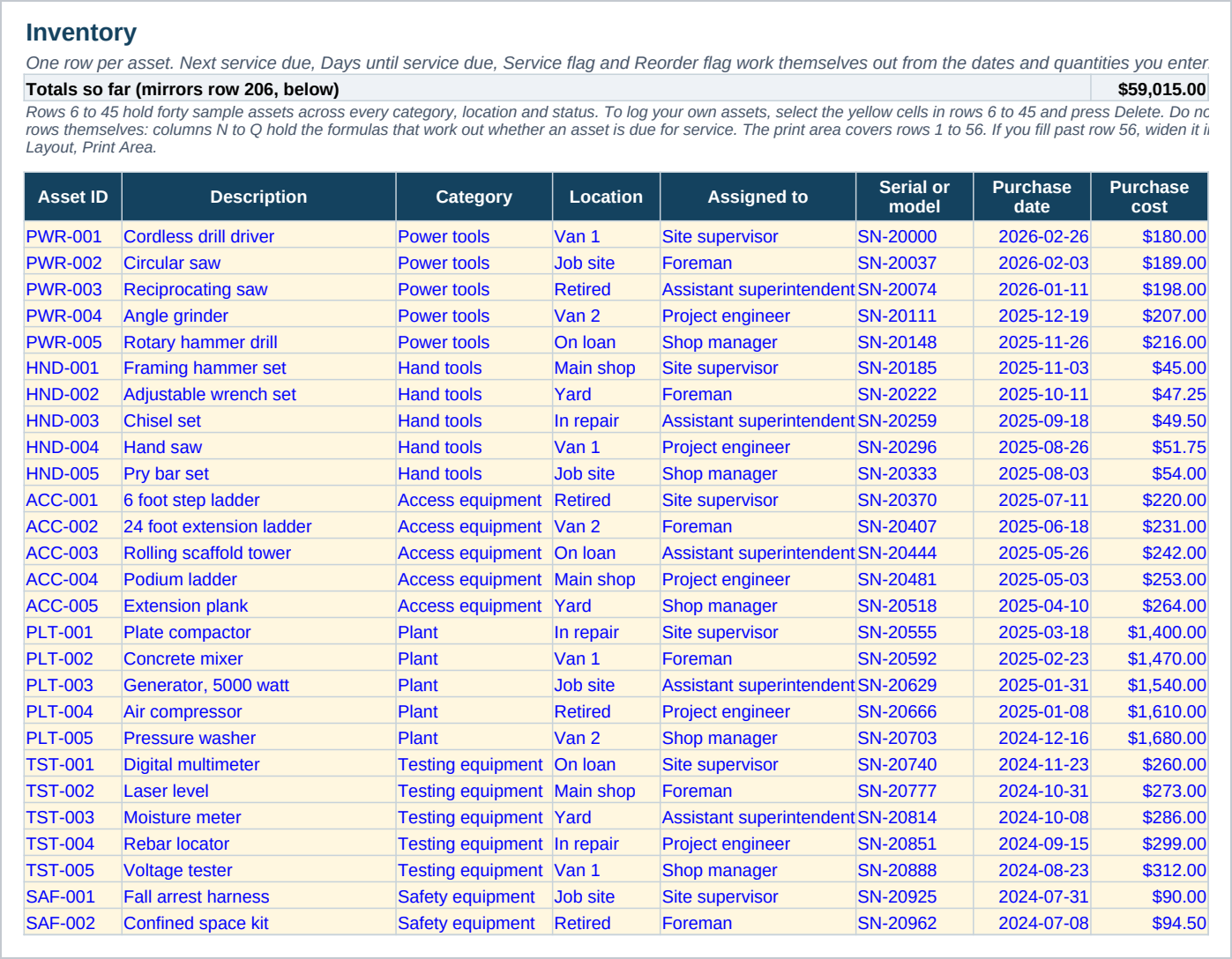Click purchase date 2024-10-08
Screen dimensions: 1232x959
point(1032,817)
